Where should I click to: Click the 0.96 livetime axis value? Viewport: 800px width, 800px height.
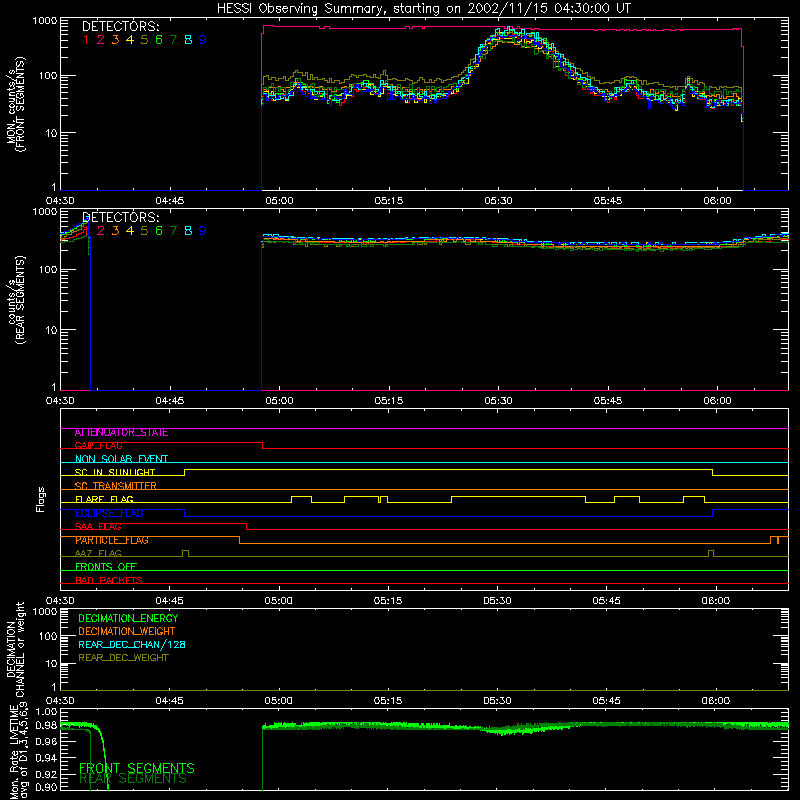47,741
